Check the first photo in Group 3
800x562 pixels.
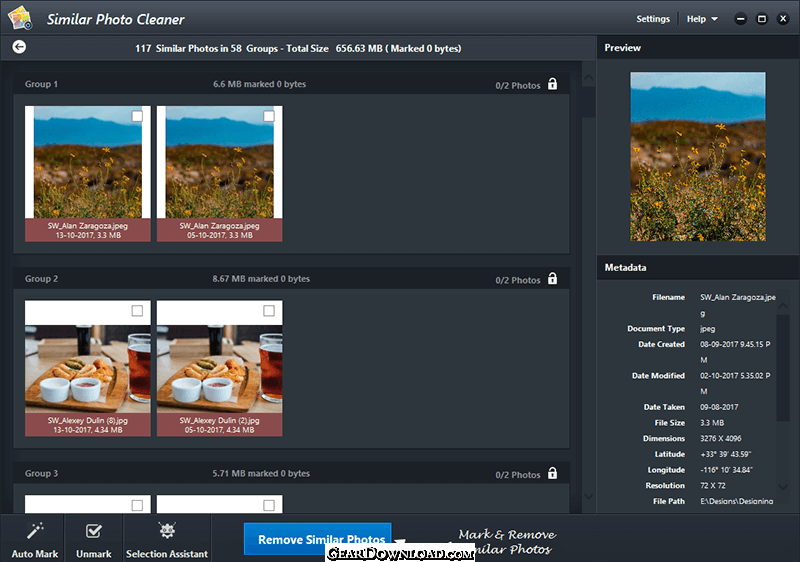pos(137,505)
